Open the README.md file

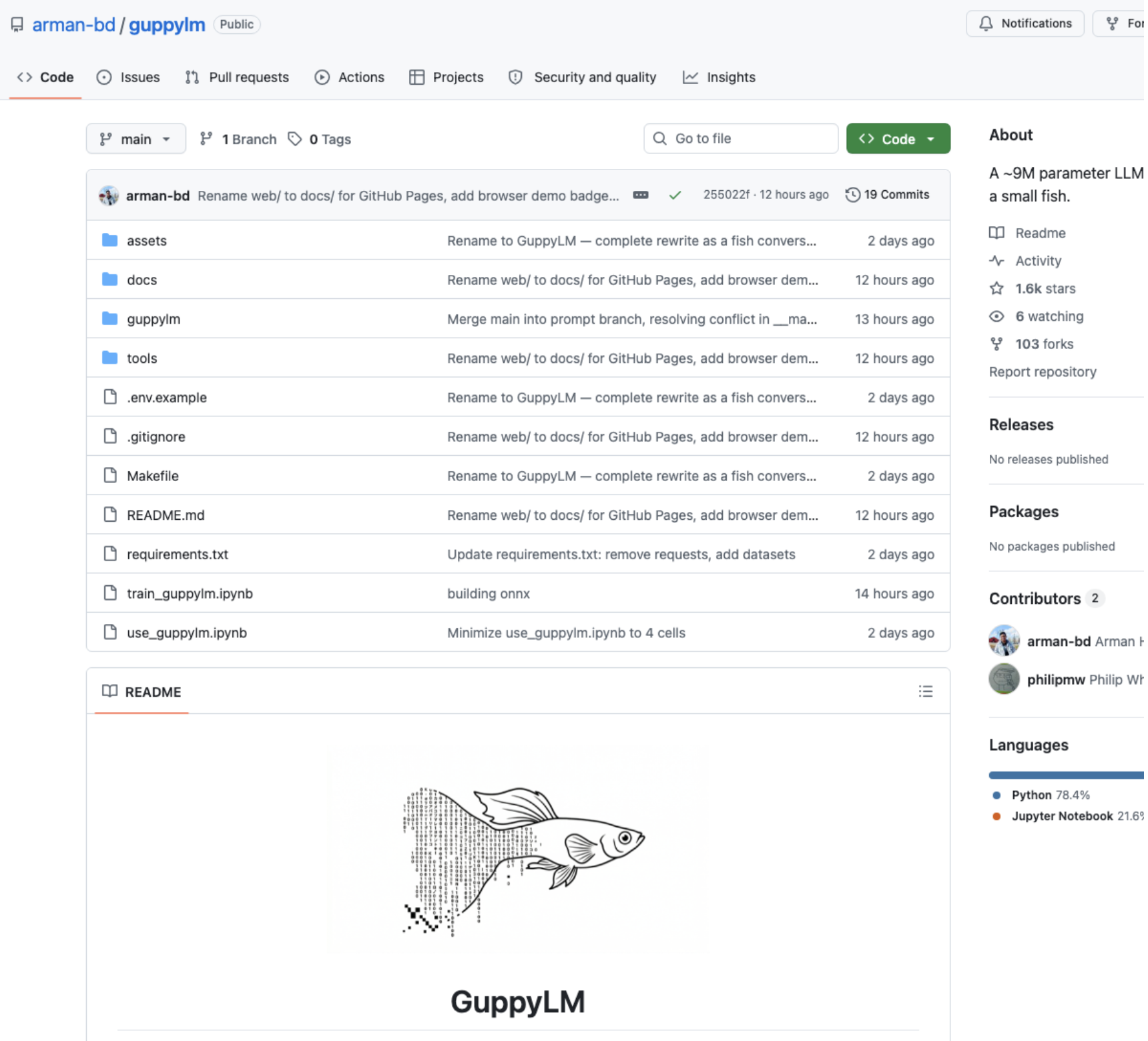pyautogui.click(x=166, y=515)
